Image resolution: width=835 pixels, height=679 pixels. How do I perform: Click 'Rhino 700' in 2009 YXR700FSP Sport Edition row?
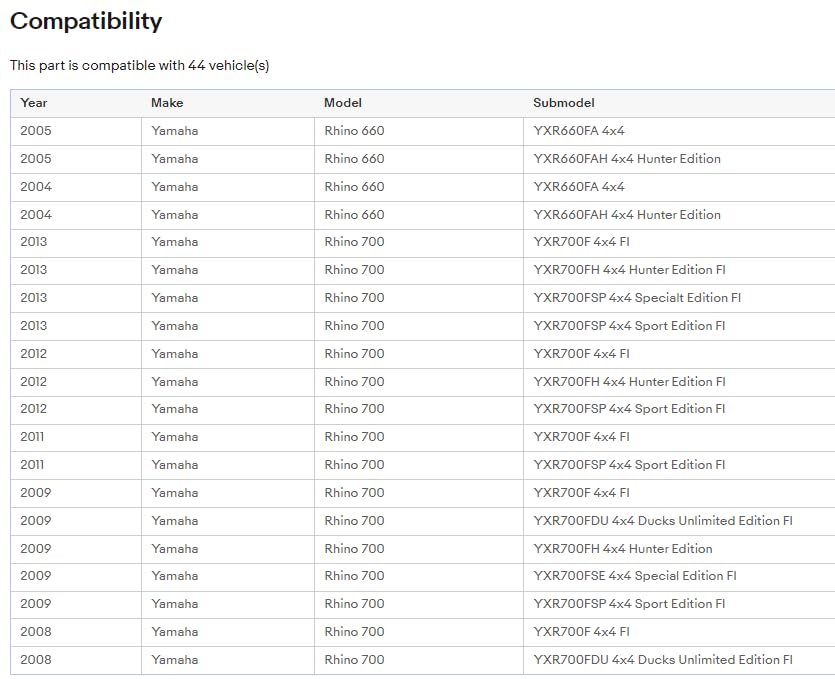(354, 604)
